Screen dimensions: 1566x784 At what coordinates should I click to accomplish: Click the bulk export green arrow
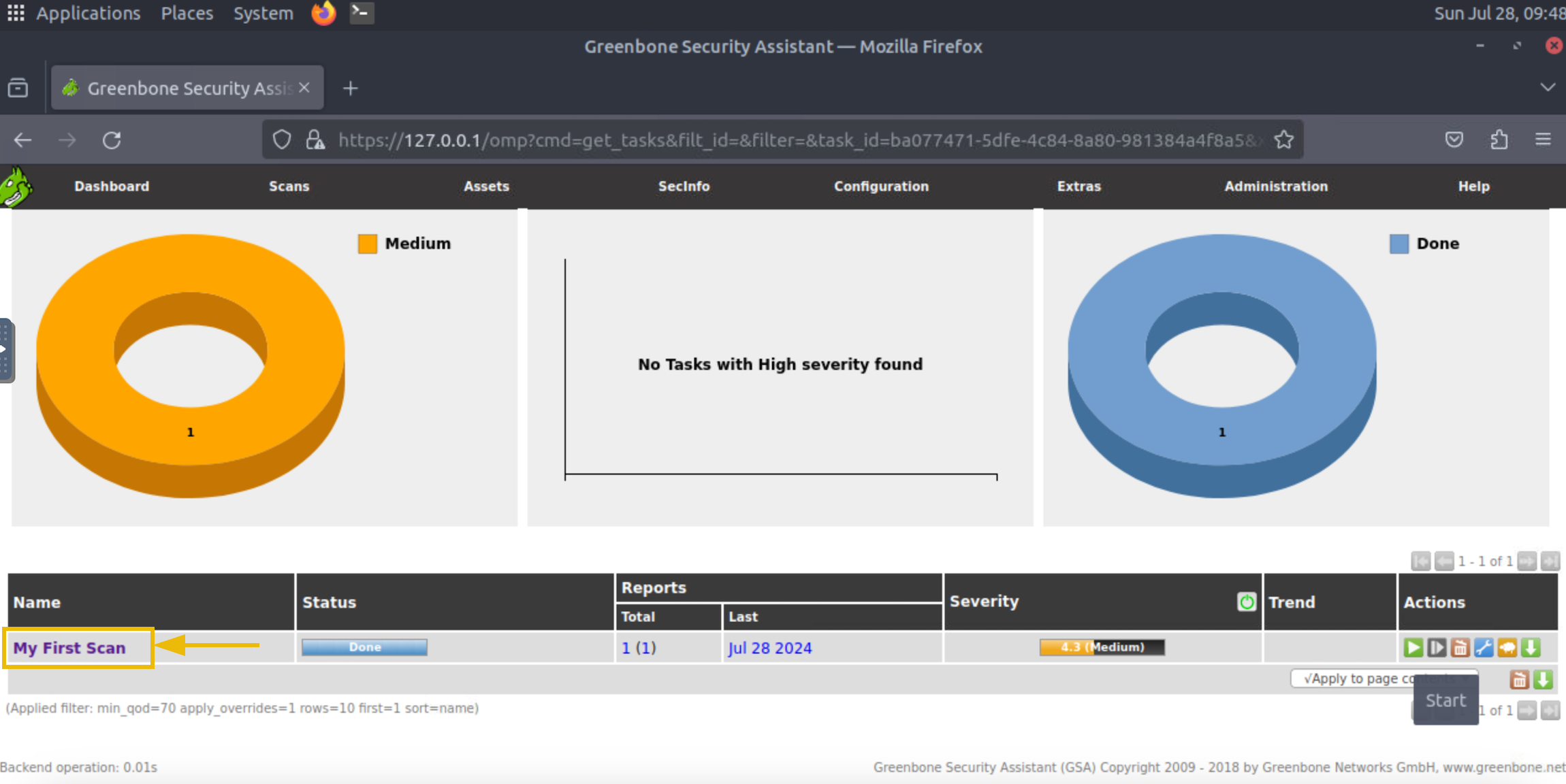tap(1544, 679)
